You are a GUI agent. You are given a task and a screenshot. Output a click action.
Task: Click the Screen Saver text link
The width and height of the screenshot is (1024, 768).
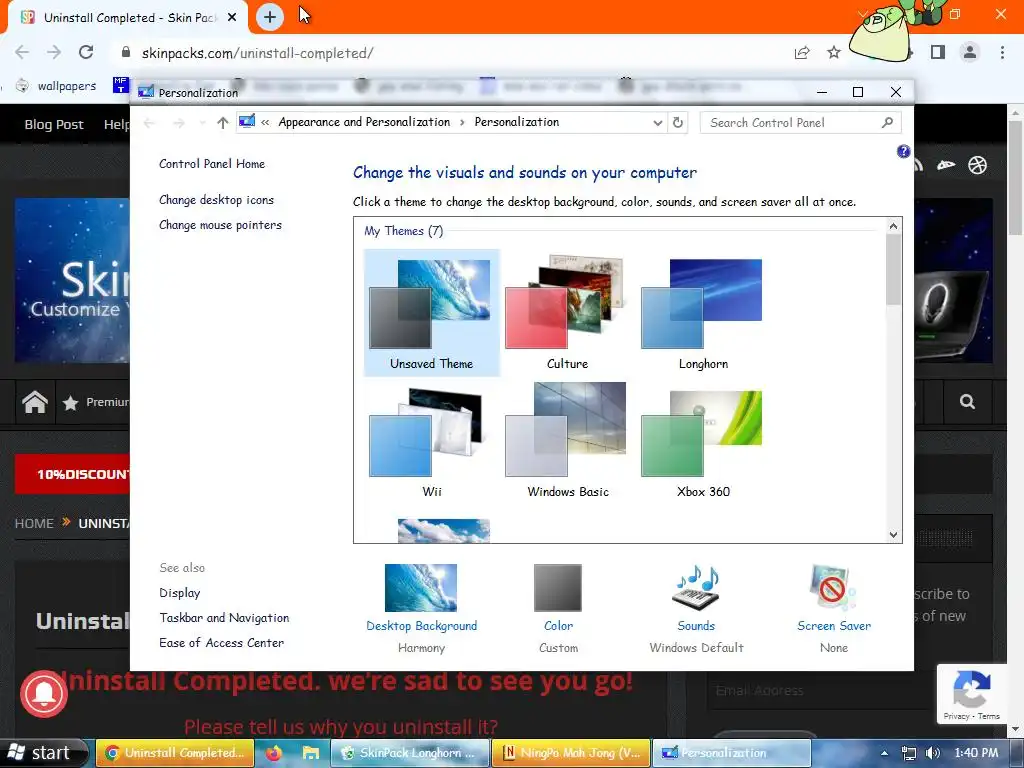click(834, 626)
